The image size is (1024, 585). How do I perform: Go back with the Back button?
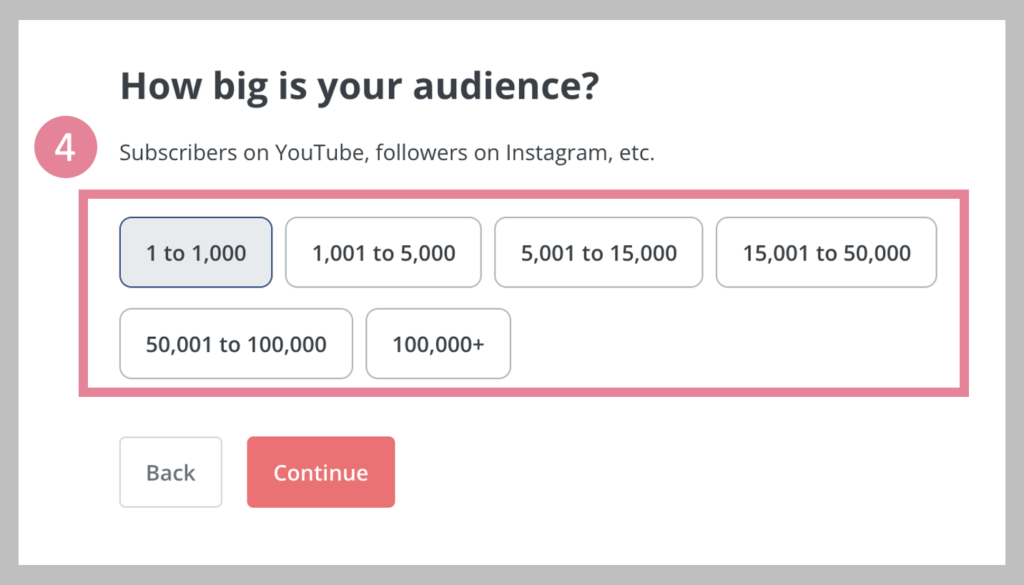(171, 472)
